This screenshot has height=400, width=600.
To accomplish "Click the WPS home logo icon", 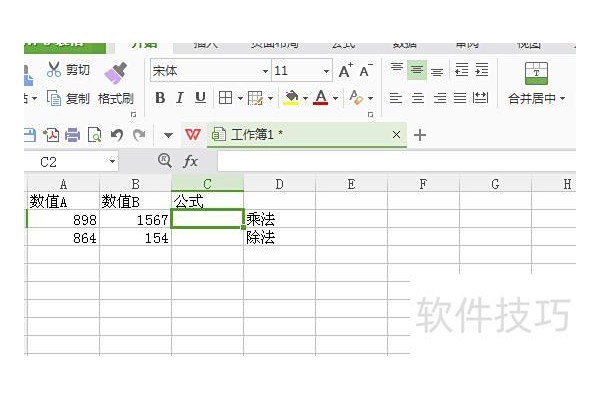I will [x=193, y=134].
